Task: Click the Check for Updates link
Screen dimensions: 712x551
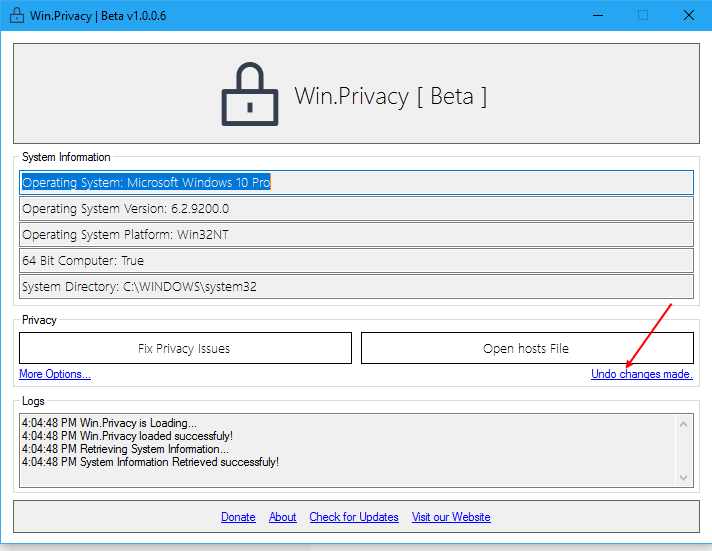Action: [354, 517]
